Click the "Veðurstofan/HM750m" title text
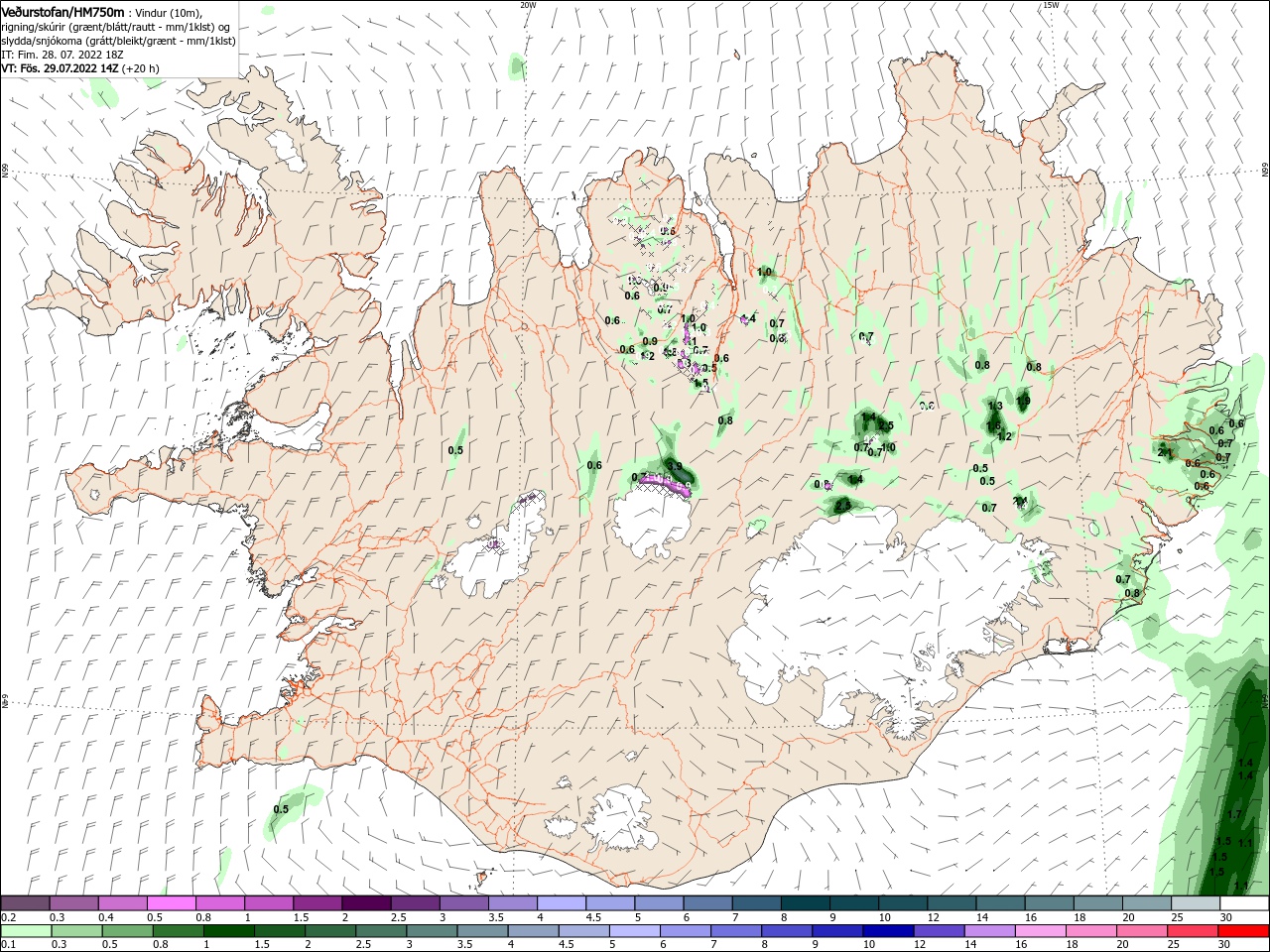 coord(63,12)
